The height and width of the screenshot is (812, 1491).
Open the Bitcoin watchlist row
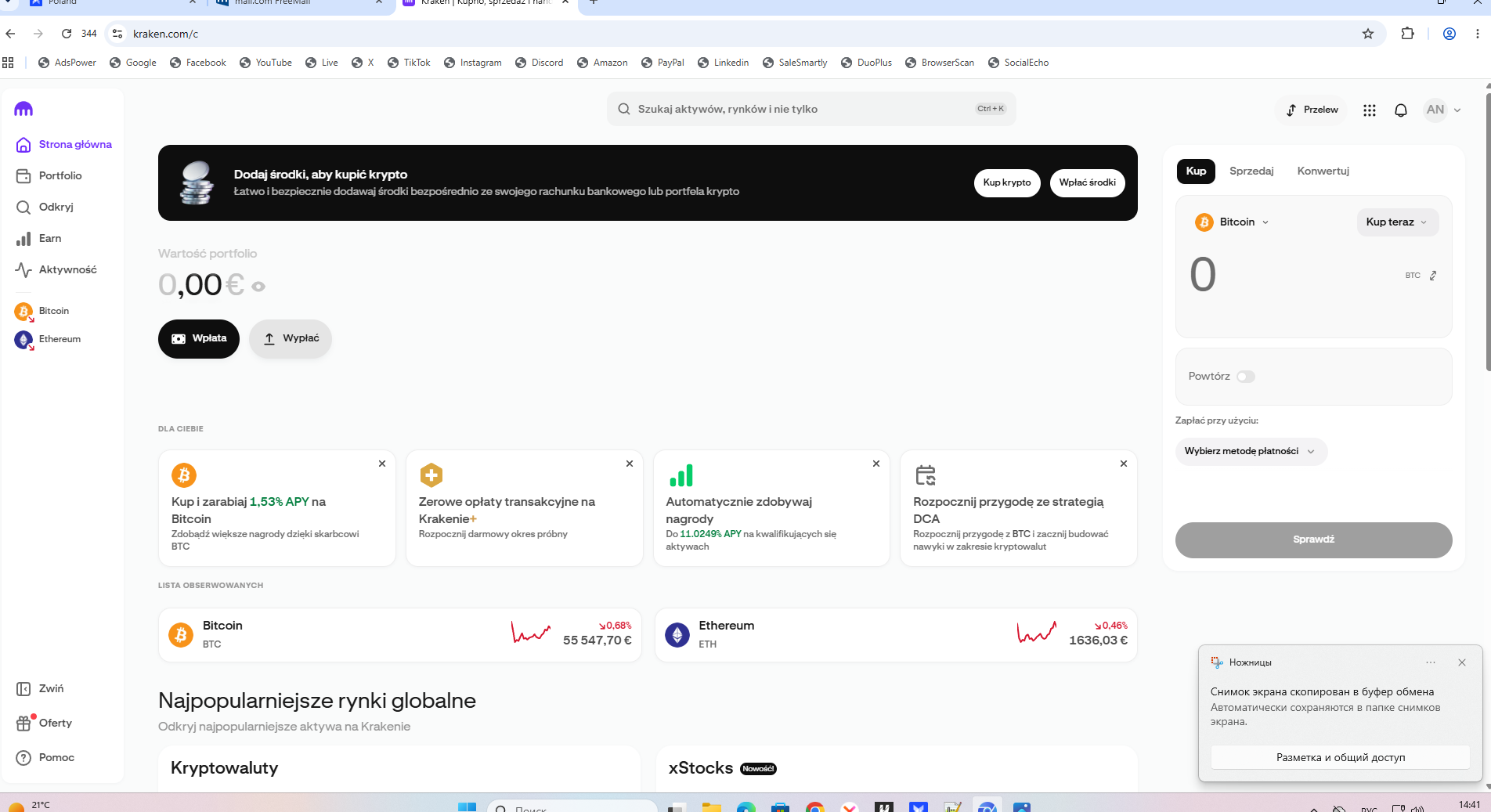coord(400,635)
